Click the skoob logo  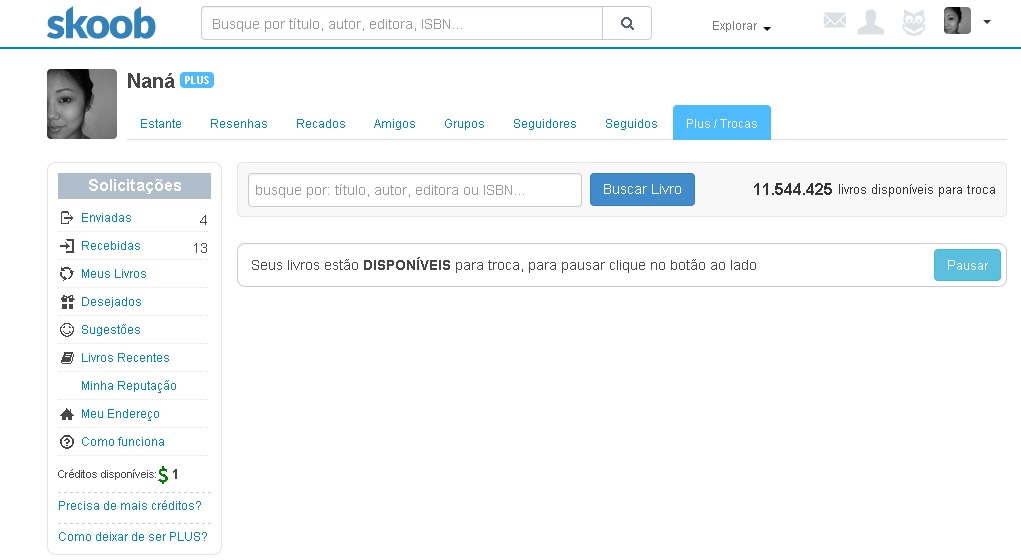[x=101, y=23]
